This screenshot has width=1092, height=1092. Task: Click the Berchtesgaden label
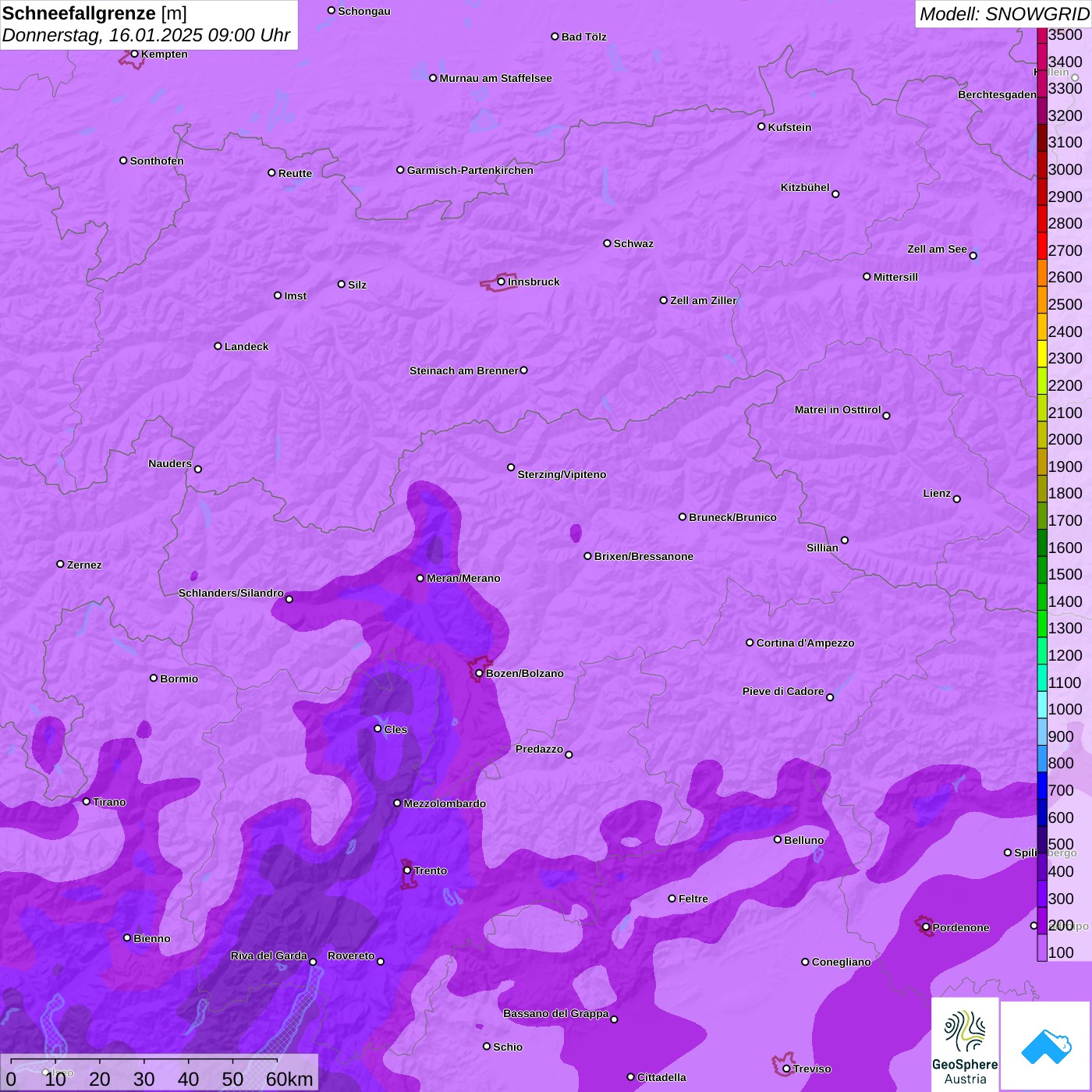(997, 94)
